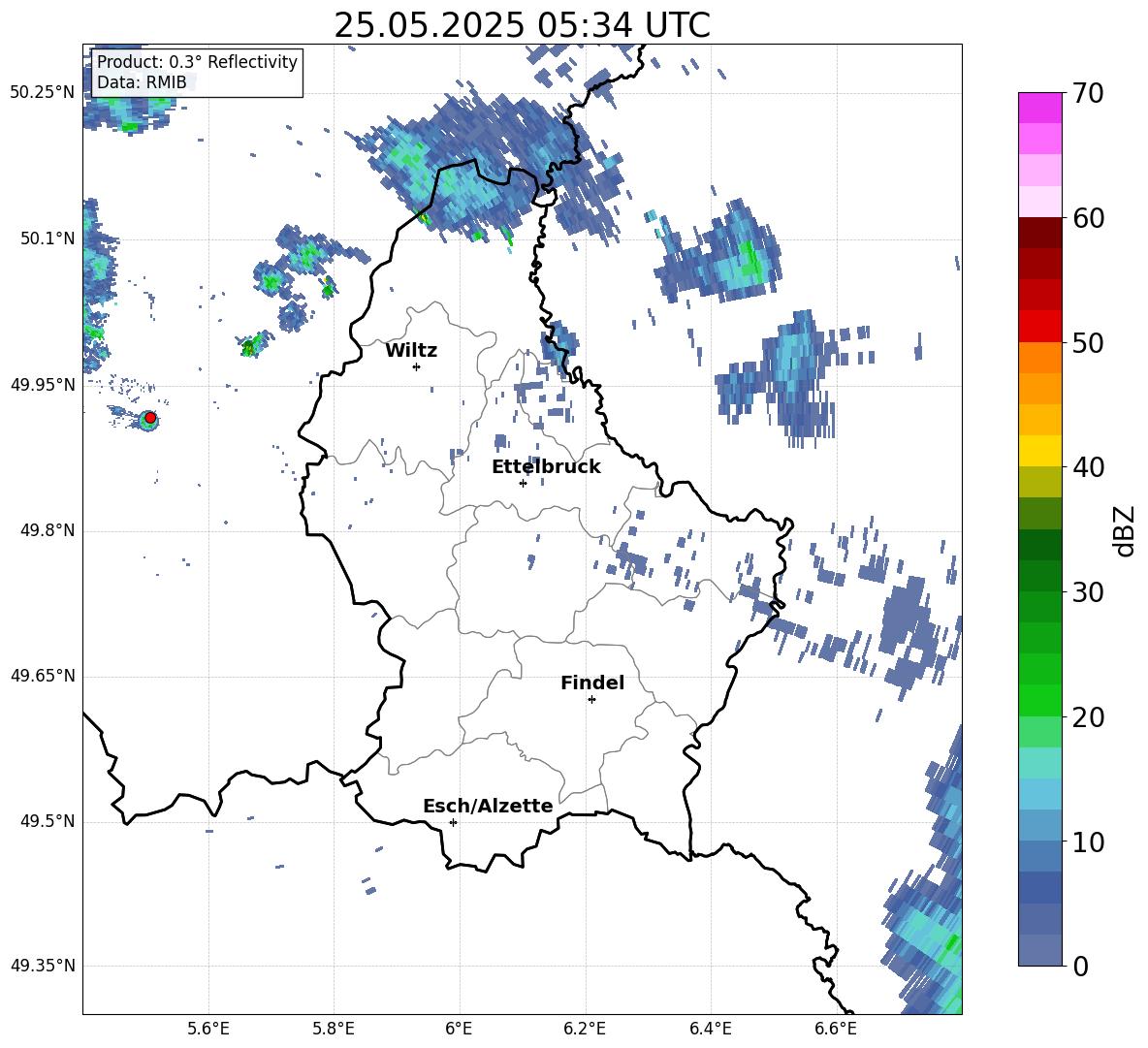The width and height of the screenshot is (1148, 1048).
Task: Click the red dot marker on the map
Action: (x=150, y=418)
